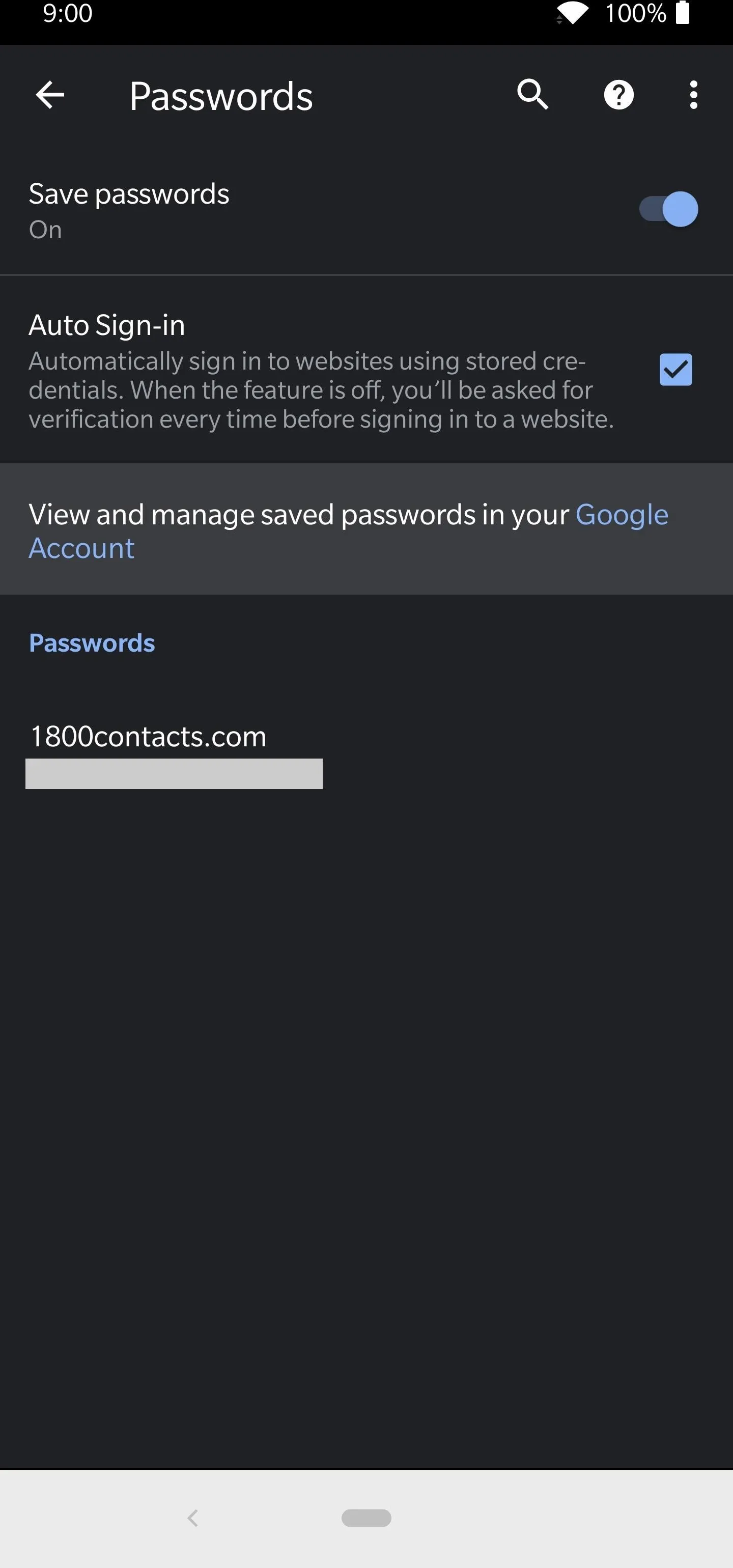Screen dimensions: 733x1568
Task: Tap the 9:00 clock in the status bar
Action: [x=68, y=13]
